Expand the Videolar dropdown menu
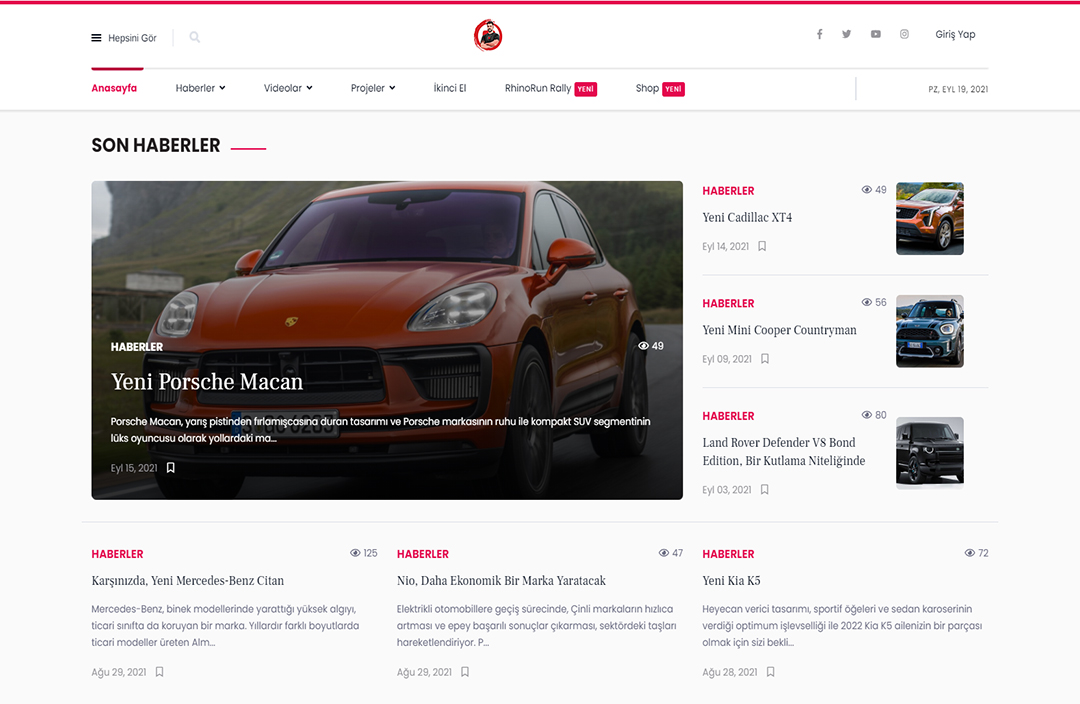The width and height of the screenshot is (1080, 704). (x=288, y=88)
